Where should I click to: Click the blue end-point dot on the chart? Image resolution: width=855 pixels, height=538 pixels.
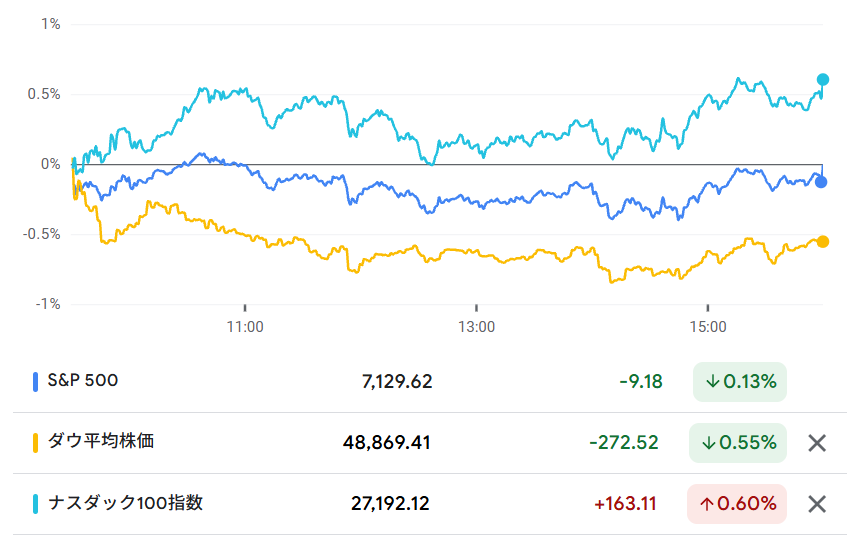coord(822,182)
